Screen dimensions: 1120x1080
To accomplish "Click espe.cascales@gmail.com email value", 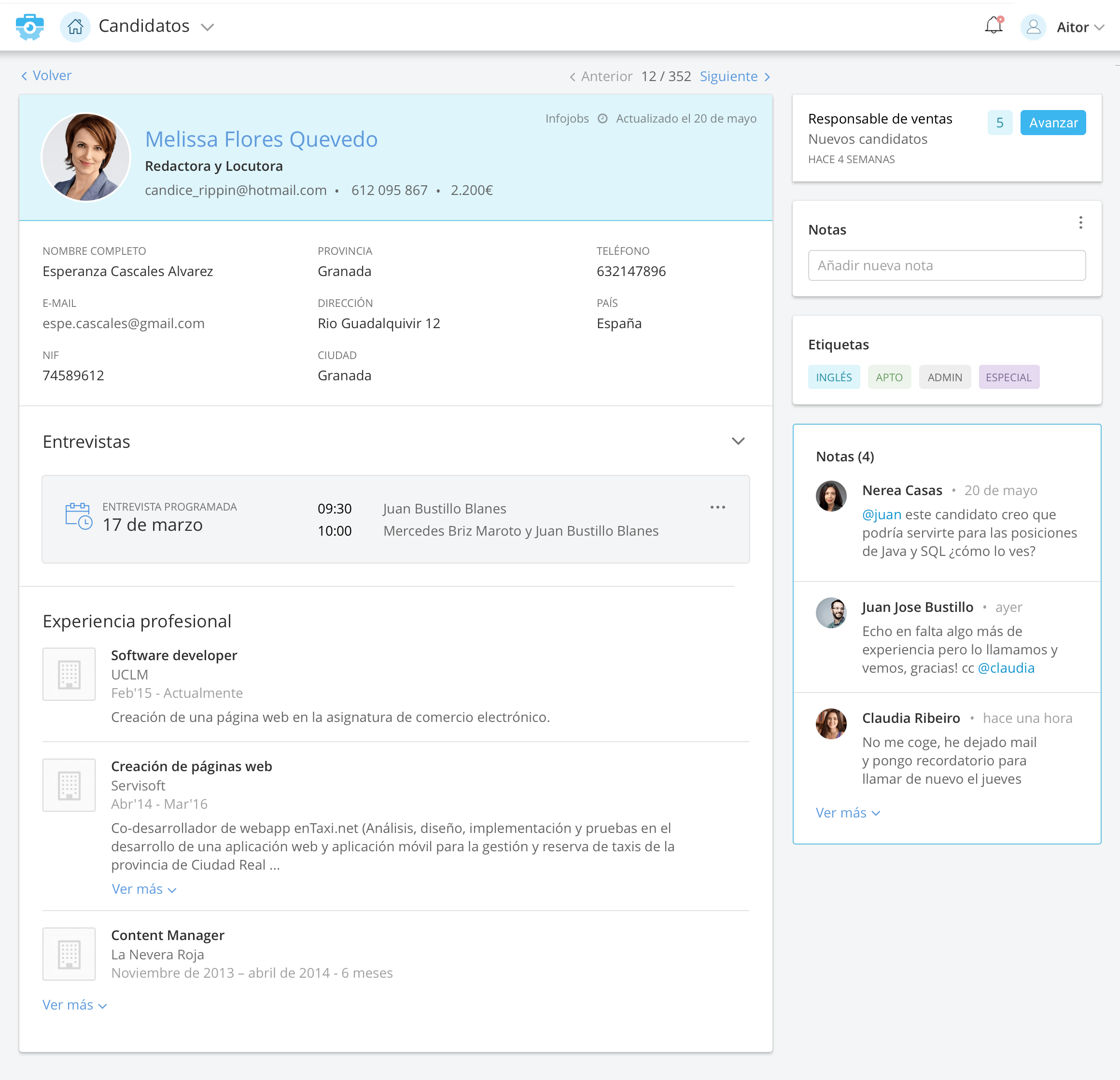I will tap(124, 323).
